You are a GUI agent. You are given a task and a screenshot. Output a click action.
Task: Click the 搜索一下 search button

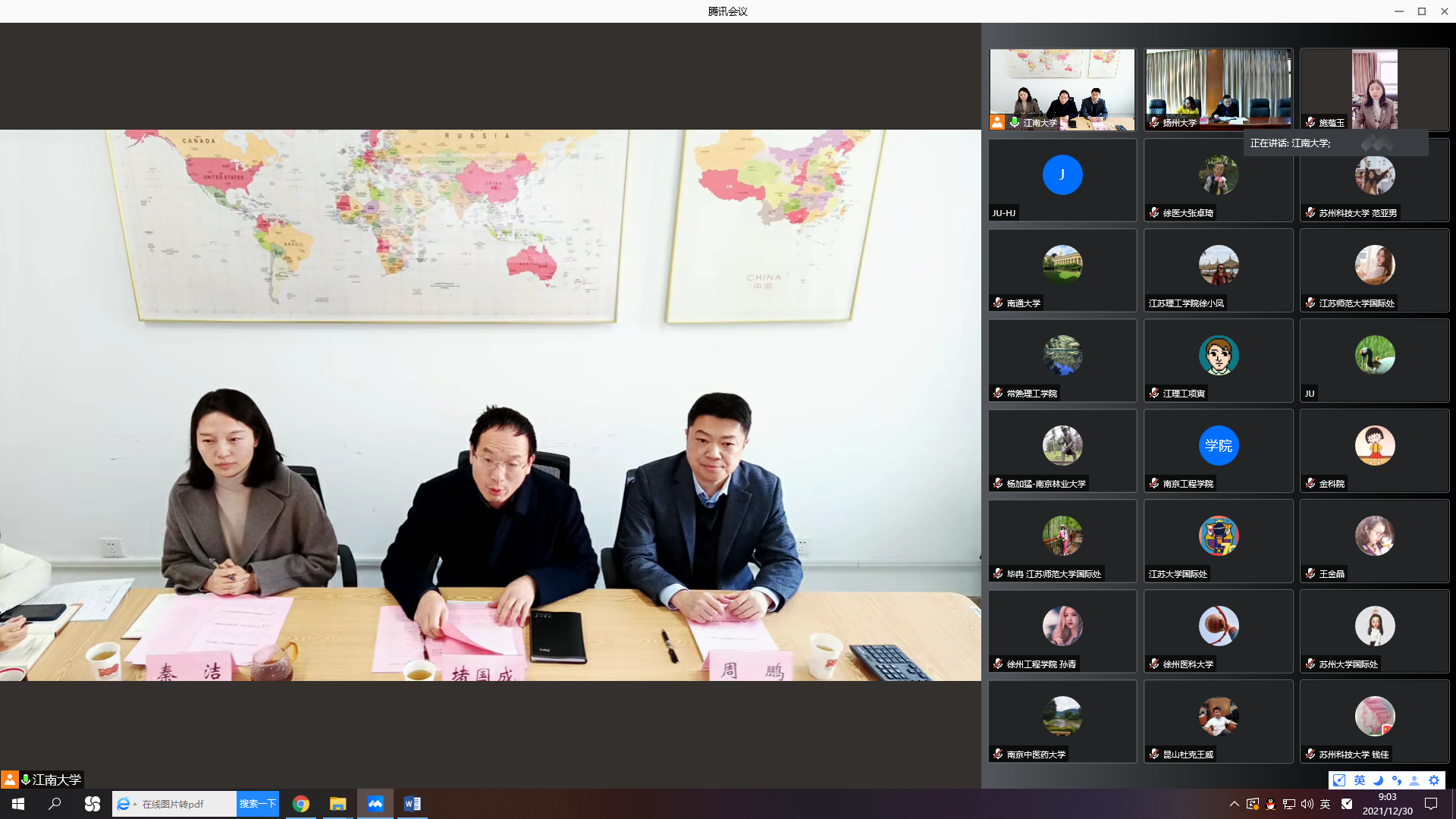click(258, 804)
